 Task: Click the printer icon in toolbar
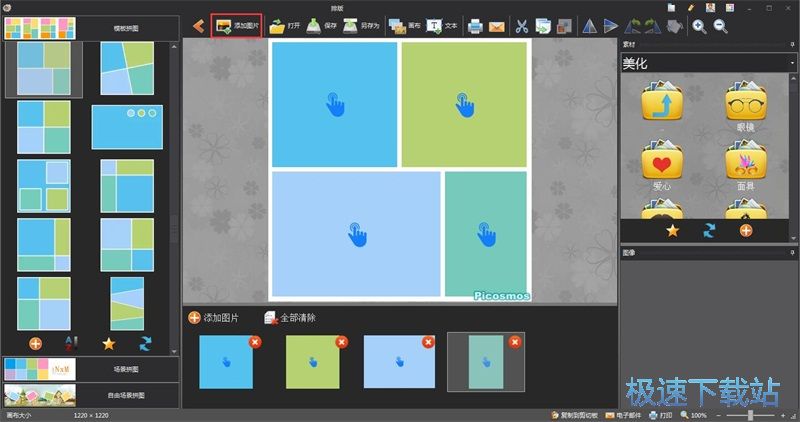(475, 27)
